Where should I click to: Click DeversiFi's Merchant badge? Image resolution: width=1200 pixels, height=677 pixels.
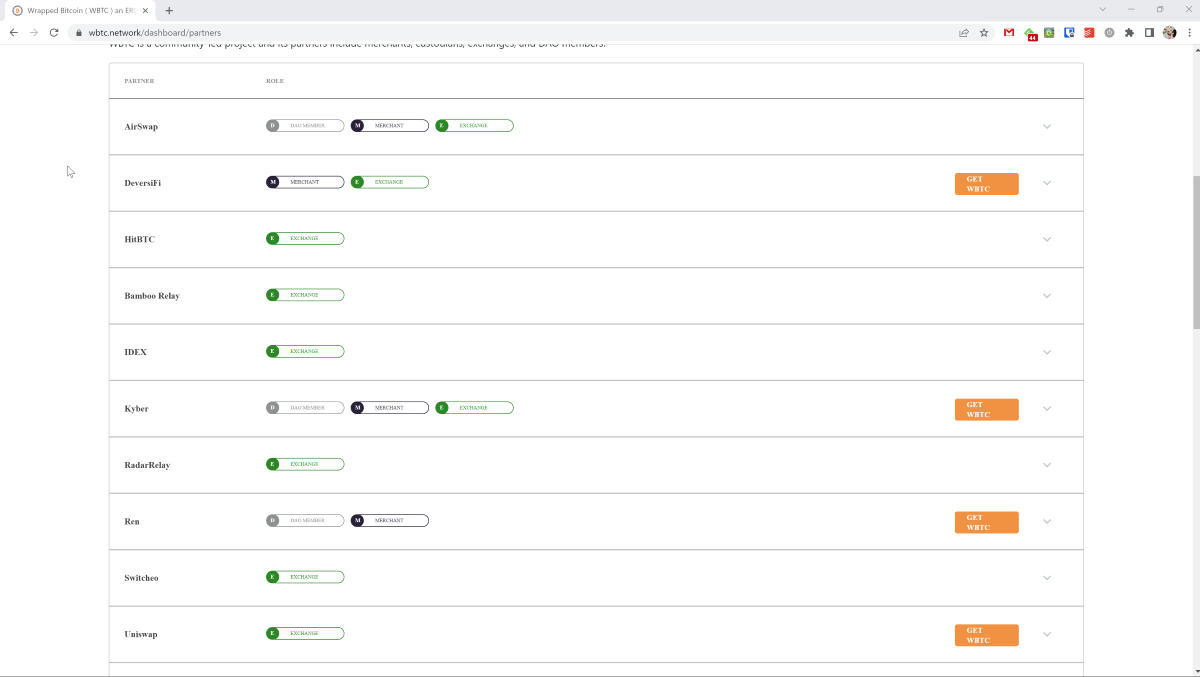coord(305,182)
